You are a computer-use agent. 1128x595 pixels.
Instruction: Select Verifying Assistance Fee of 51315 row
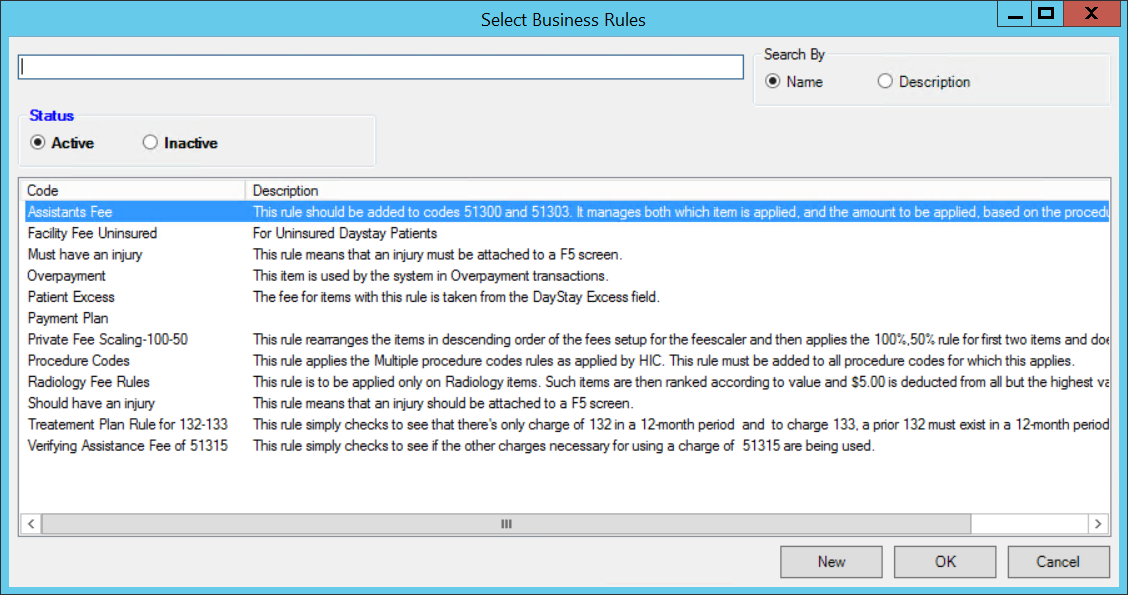(567, 445)
